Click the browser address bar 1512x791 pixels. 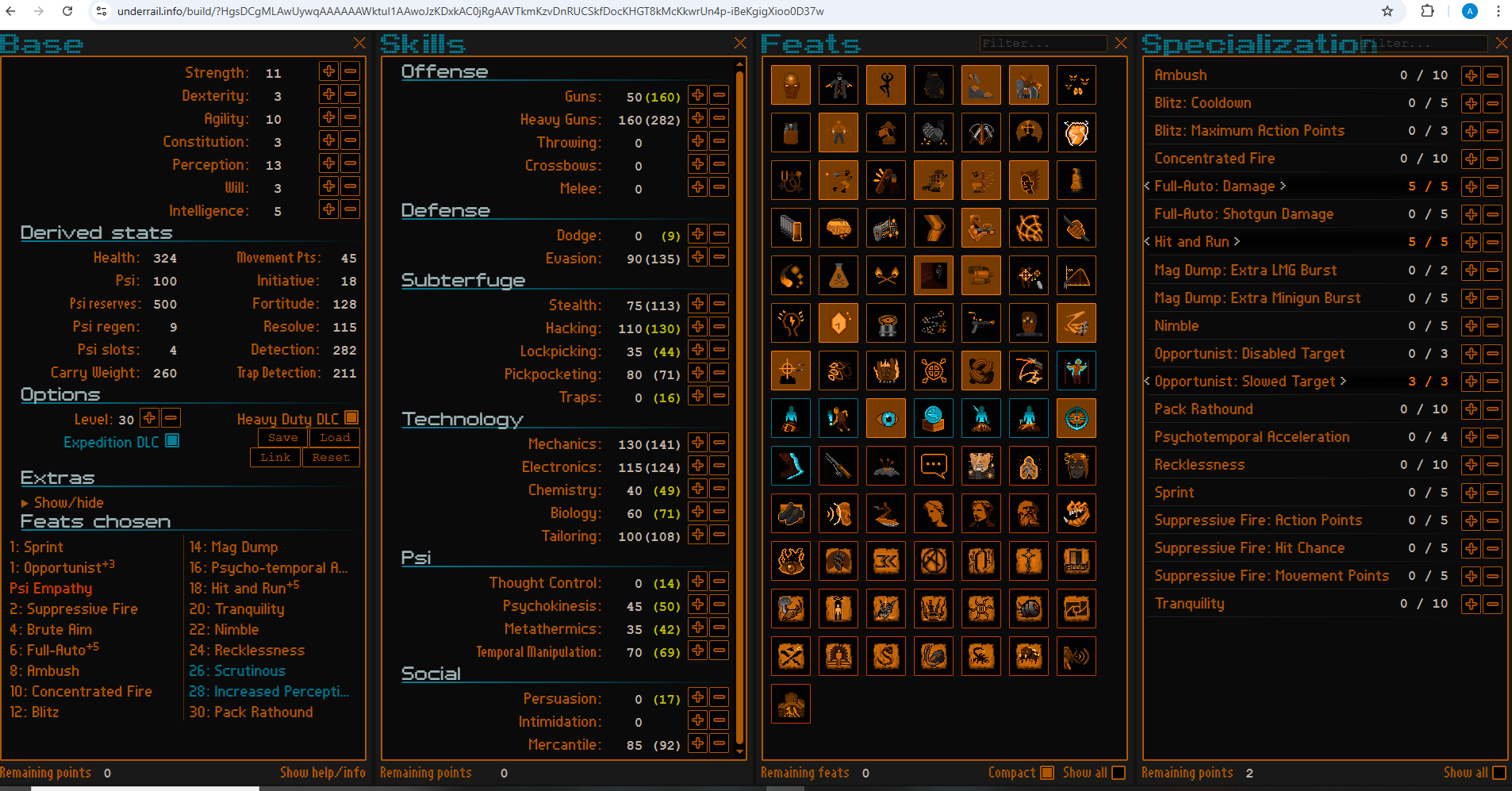click(738, 11)
